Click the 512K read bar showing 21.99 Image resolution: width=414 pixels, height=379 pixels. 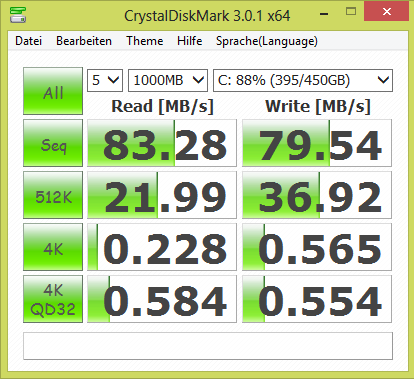pyautogui.click(x=162, y=195)
